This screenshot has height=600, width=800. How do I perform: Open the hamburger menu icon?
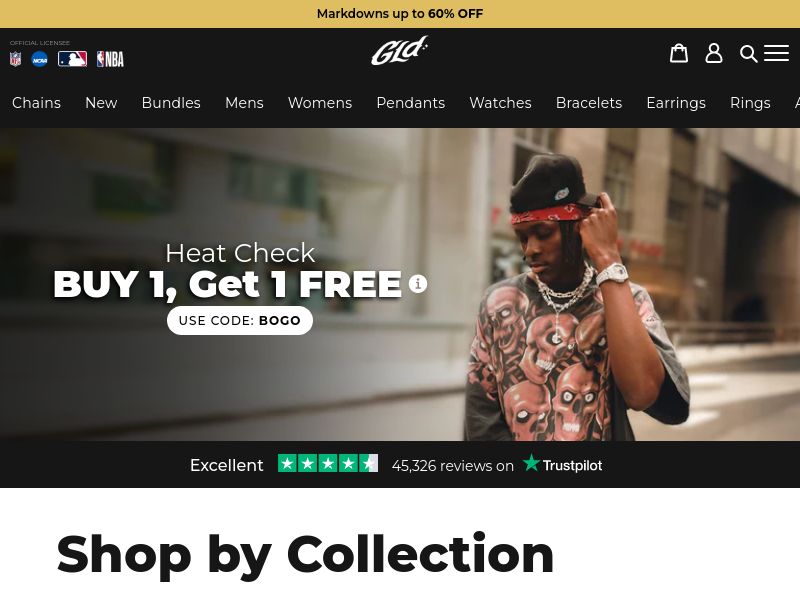tap(777, 53)
